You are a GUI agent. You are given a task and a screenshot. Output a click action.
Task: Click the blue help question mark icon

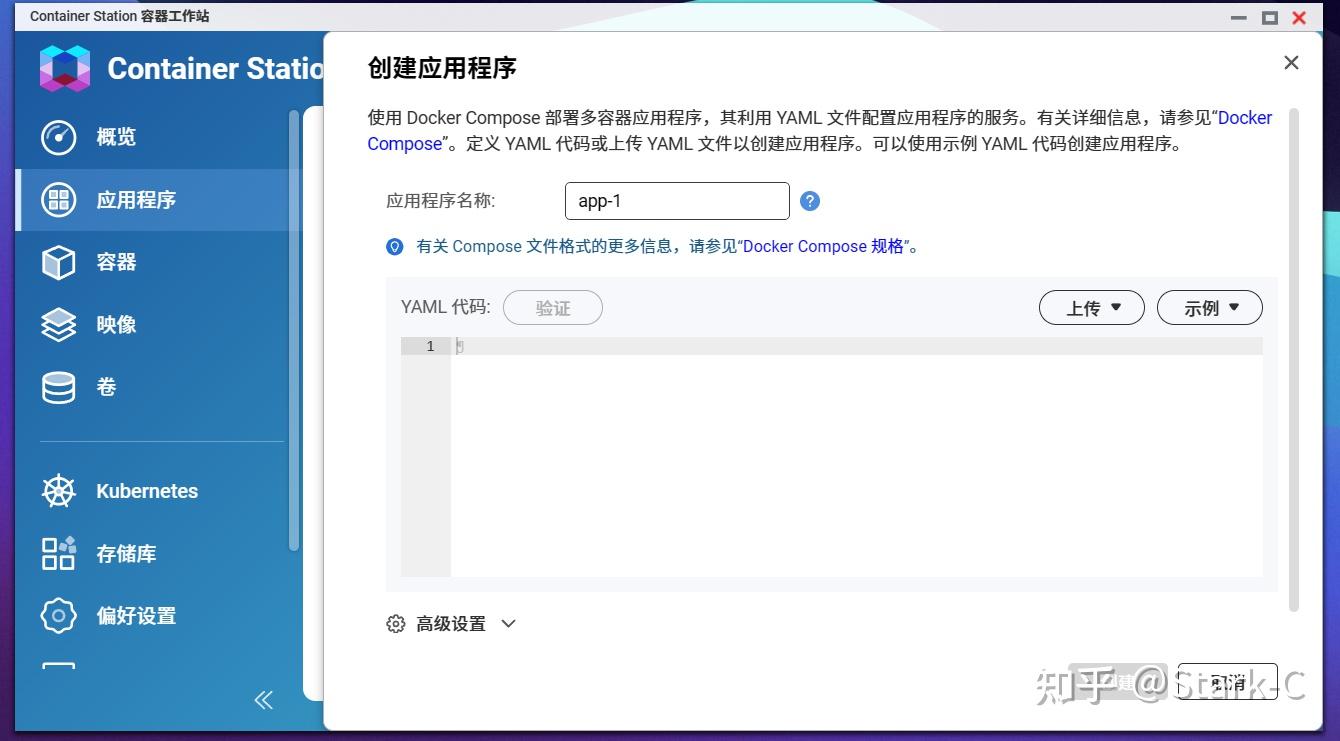809,200
